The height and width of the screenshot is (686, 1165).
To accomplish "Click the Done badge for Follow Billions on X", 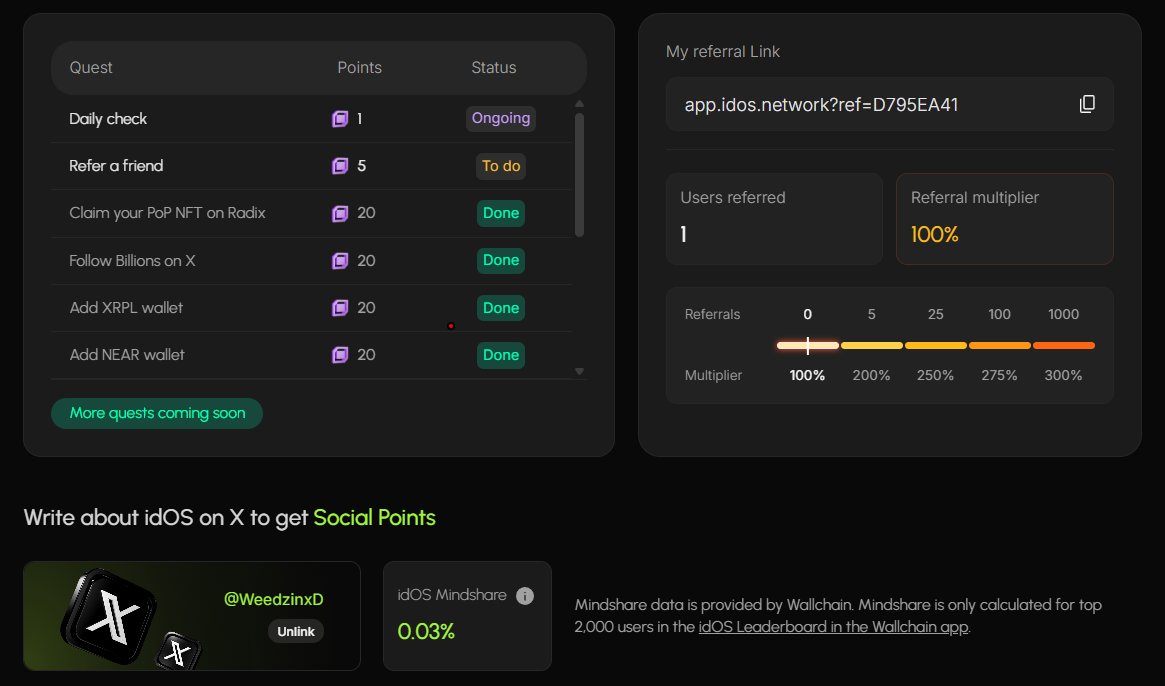I will 501,260.
